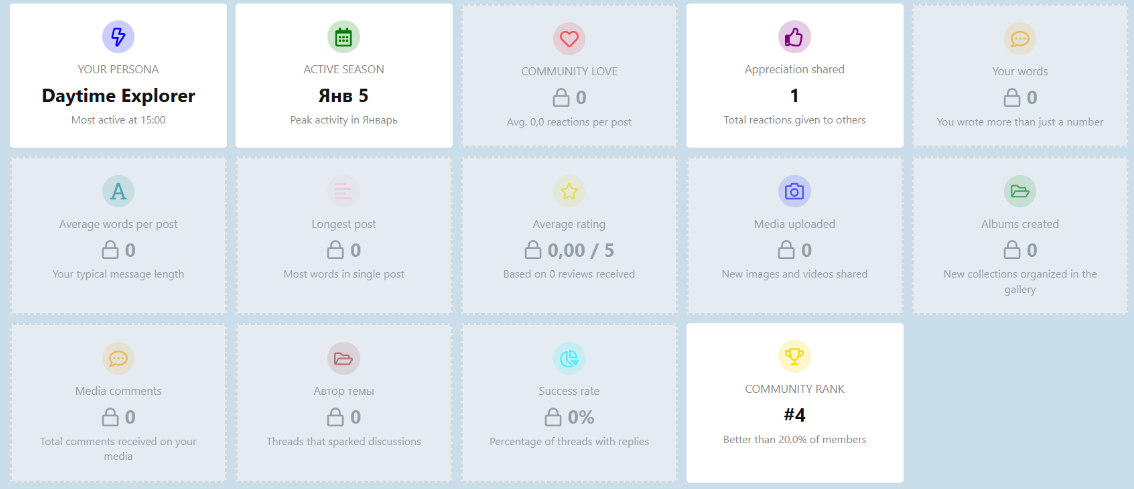Click the Daytime Explorer persona title
This screenshot has height=489, width=1134.
(x=118, y=96)
